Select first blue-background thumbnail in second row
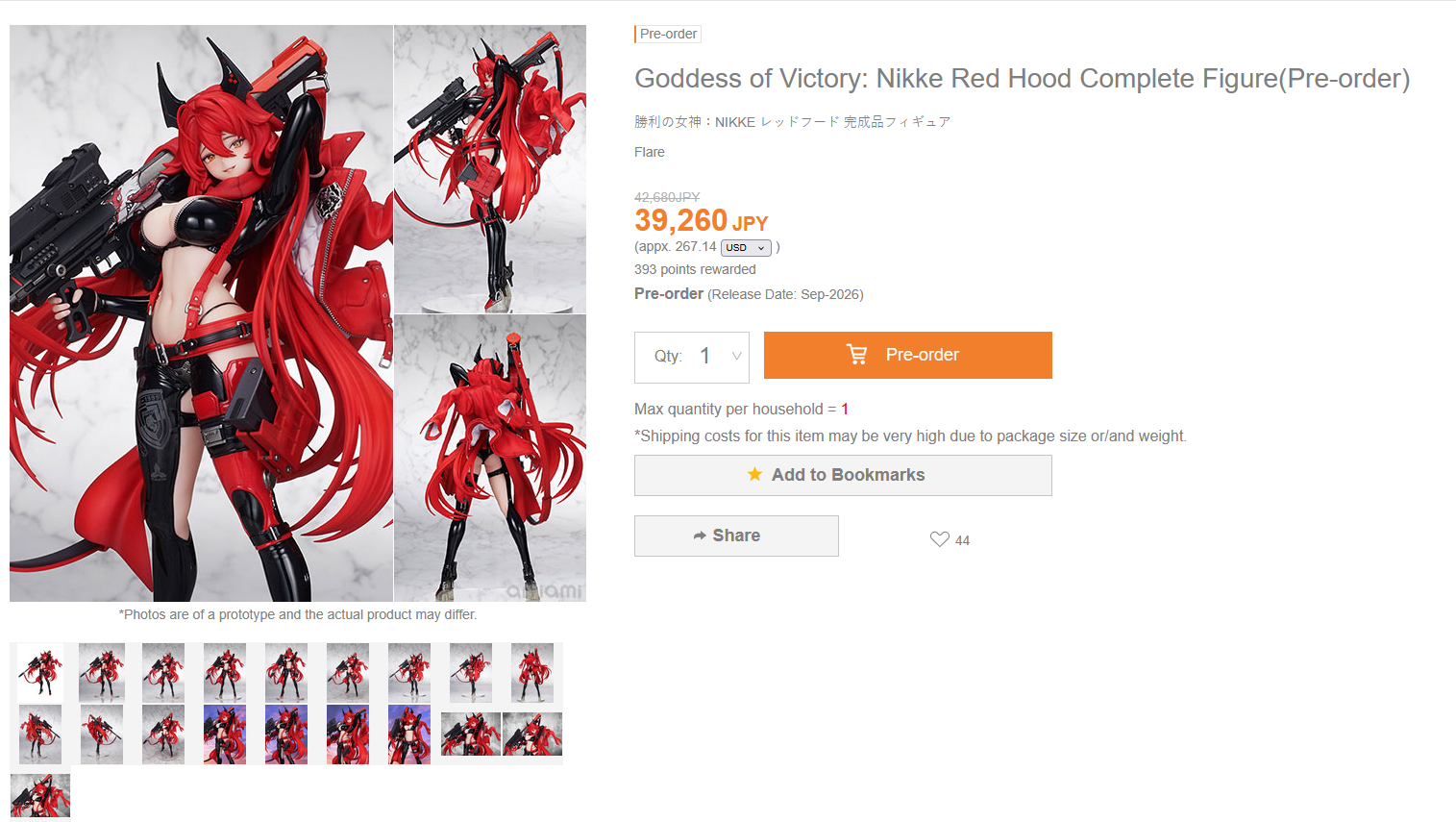Viewport: 1456px width, 822px height. coord(225,734)
